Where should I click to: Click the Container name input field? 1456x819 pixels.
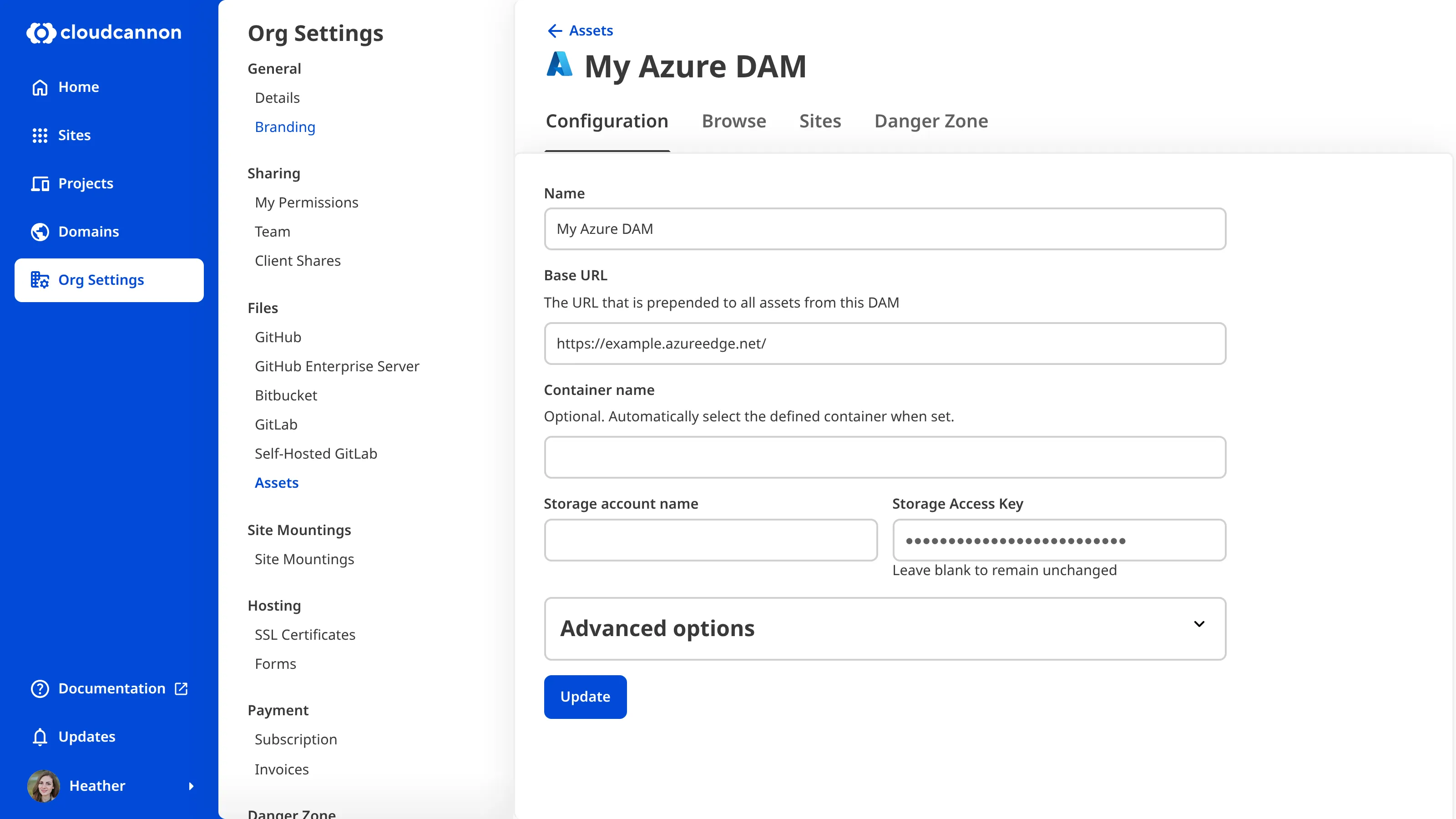click(885, 457)
